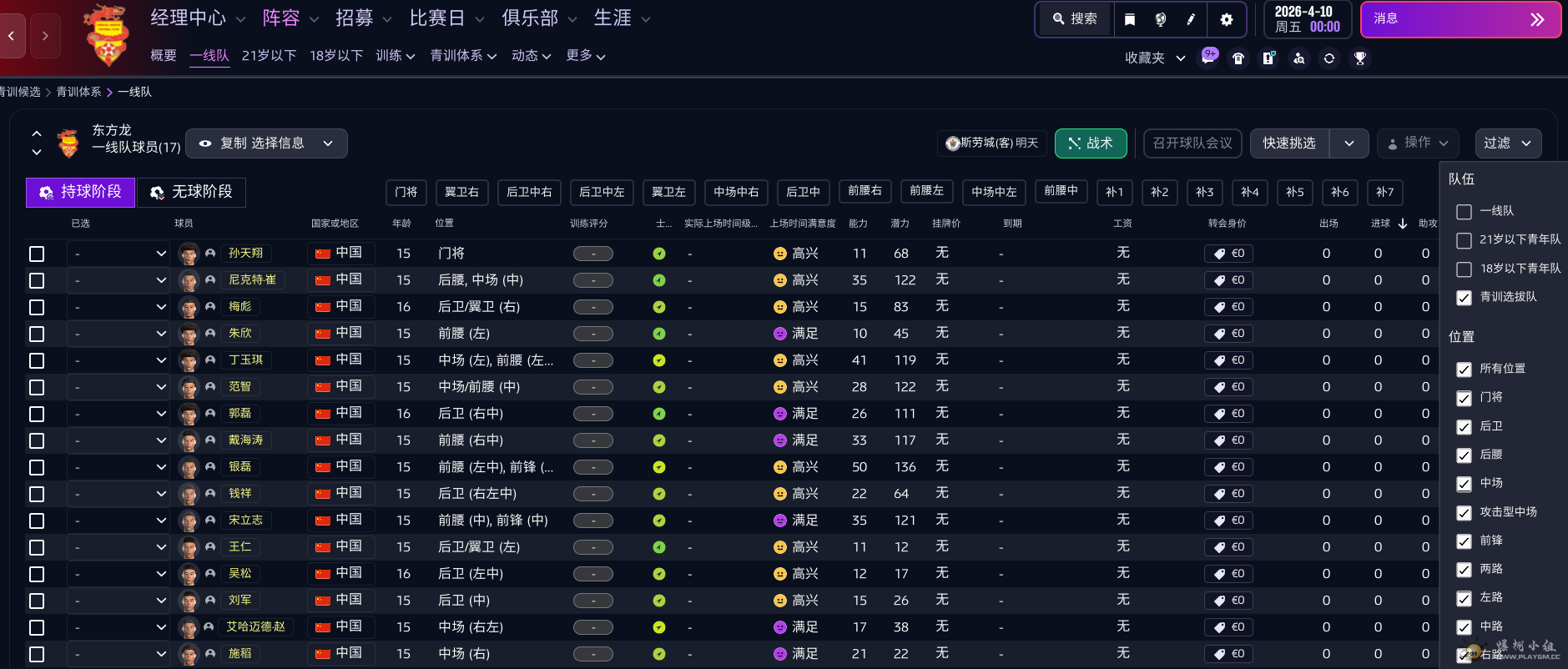Viewport: 1568px width, 669px height.
Task: Click the 潜力 column header
Action: [900, 224]
